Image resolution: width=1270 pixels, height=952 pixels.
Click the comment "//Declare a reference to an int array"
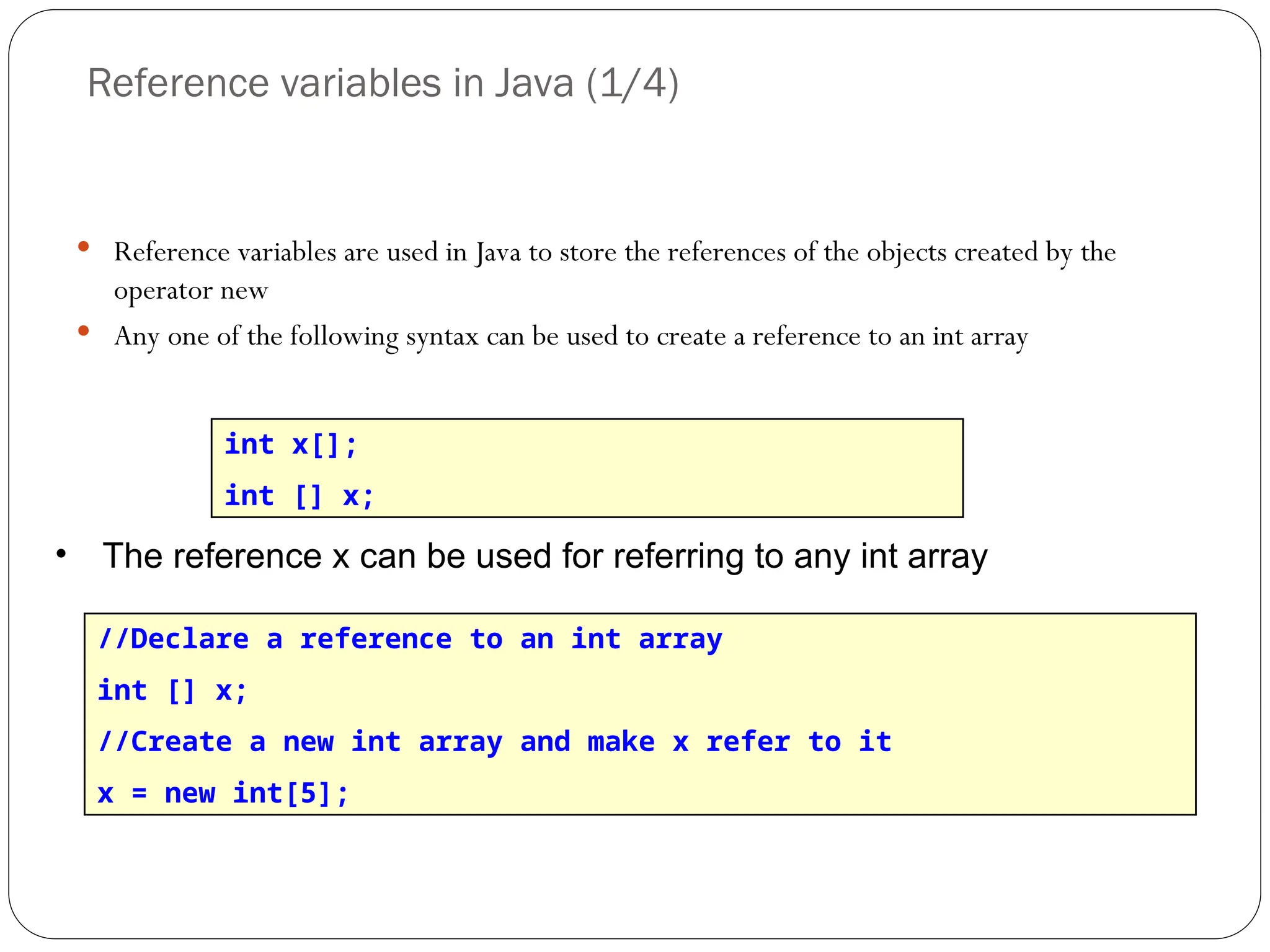410,640
